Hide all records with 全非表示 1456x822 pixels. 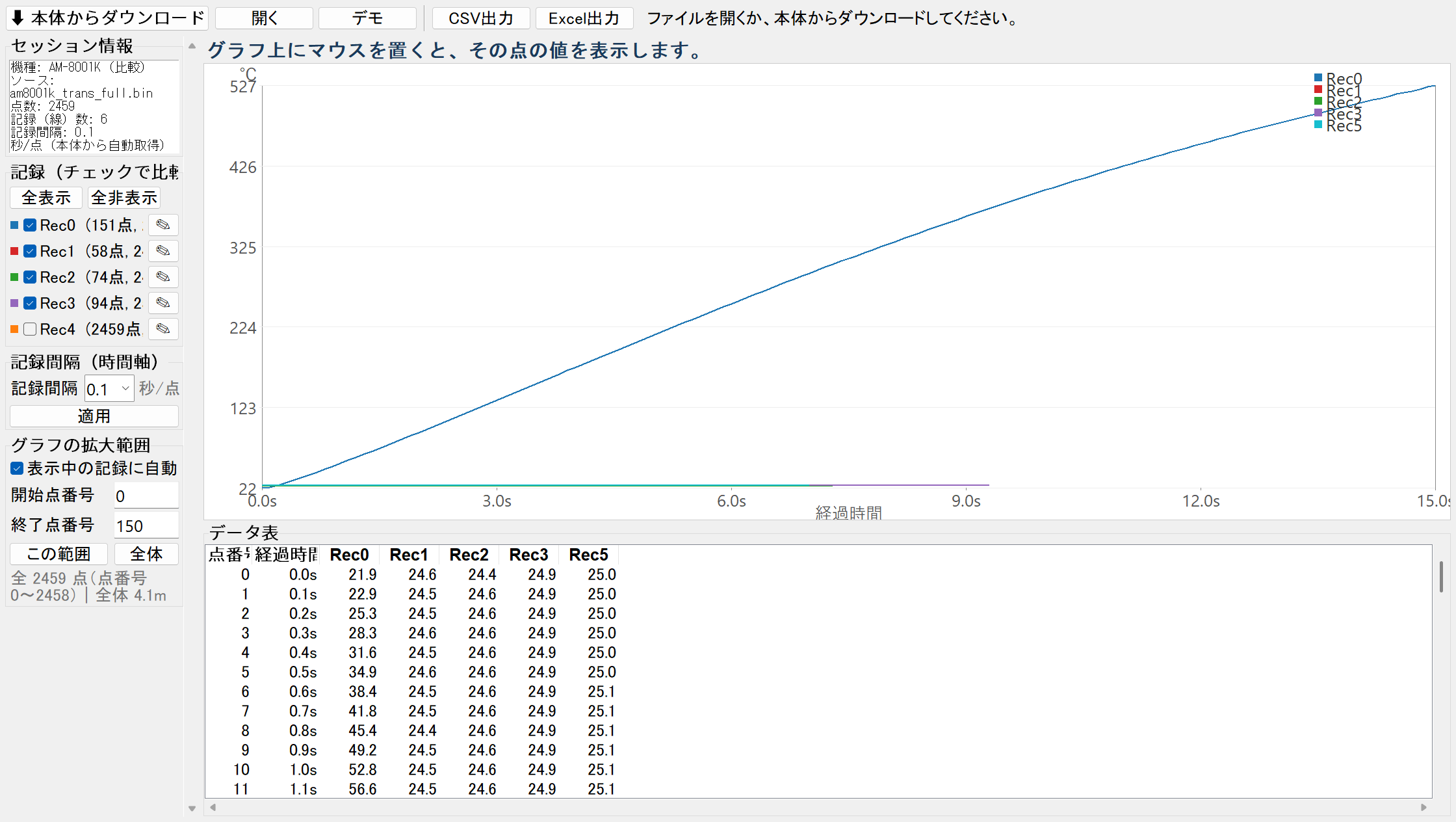click(x=124, y=198)
